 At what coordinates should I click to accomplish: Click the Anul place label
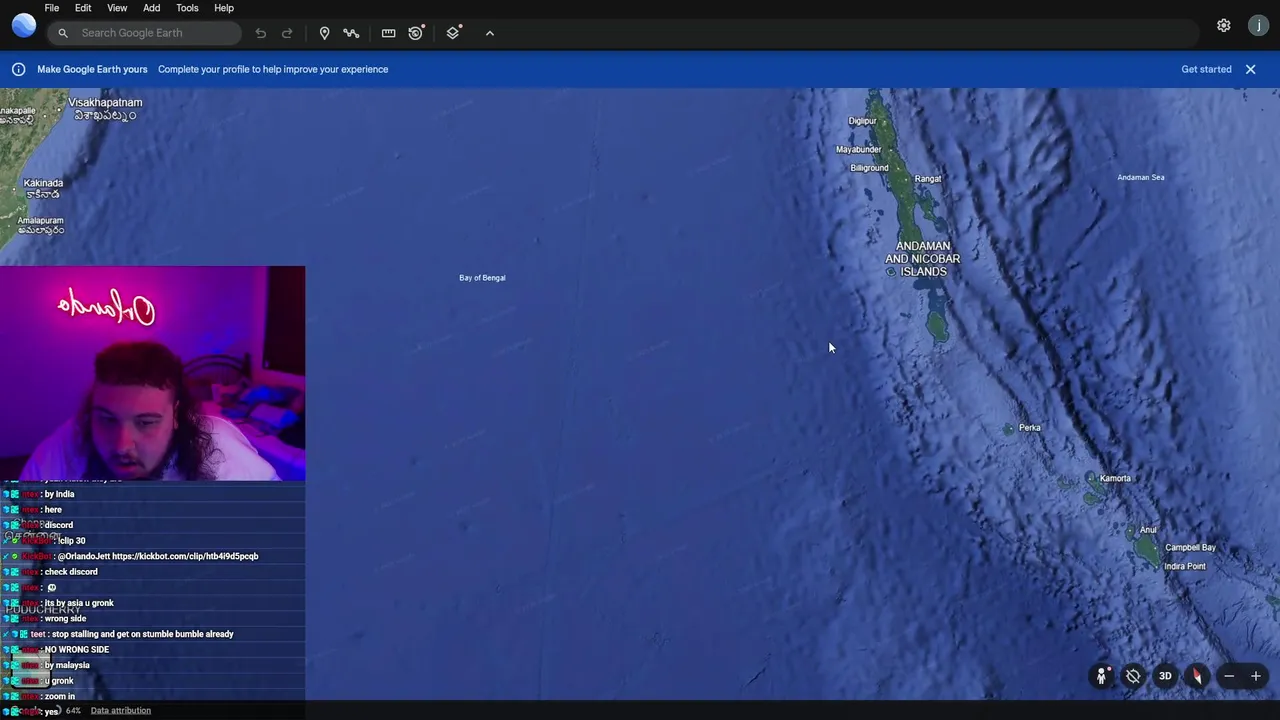click(x=1148, y=531)
